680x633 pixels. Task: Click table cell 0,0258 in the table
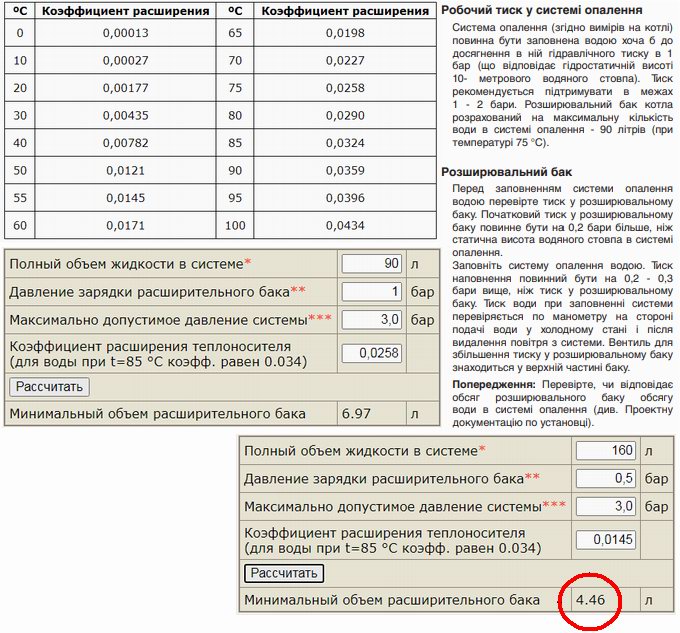345,88
